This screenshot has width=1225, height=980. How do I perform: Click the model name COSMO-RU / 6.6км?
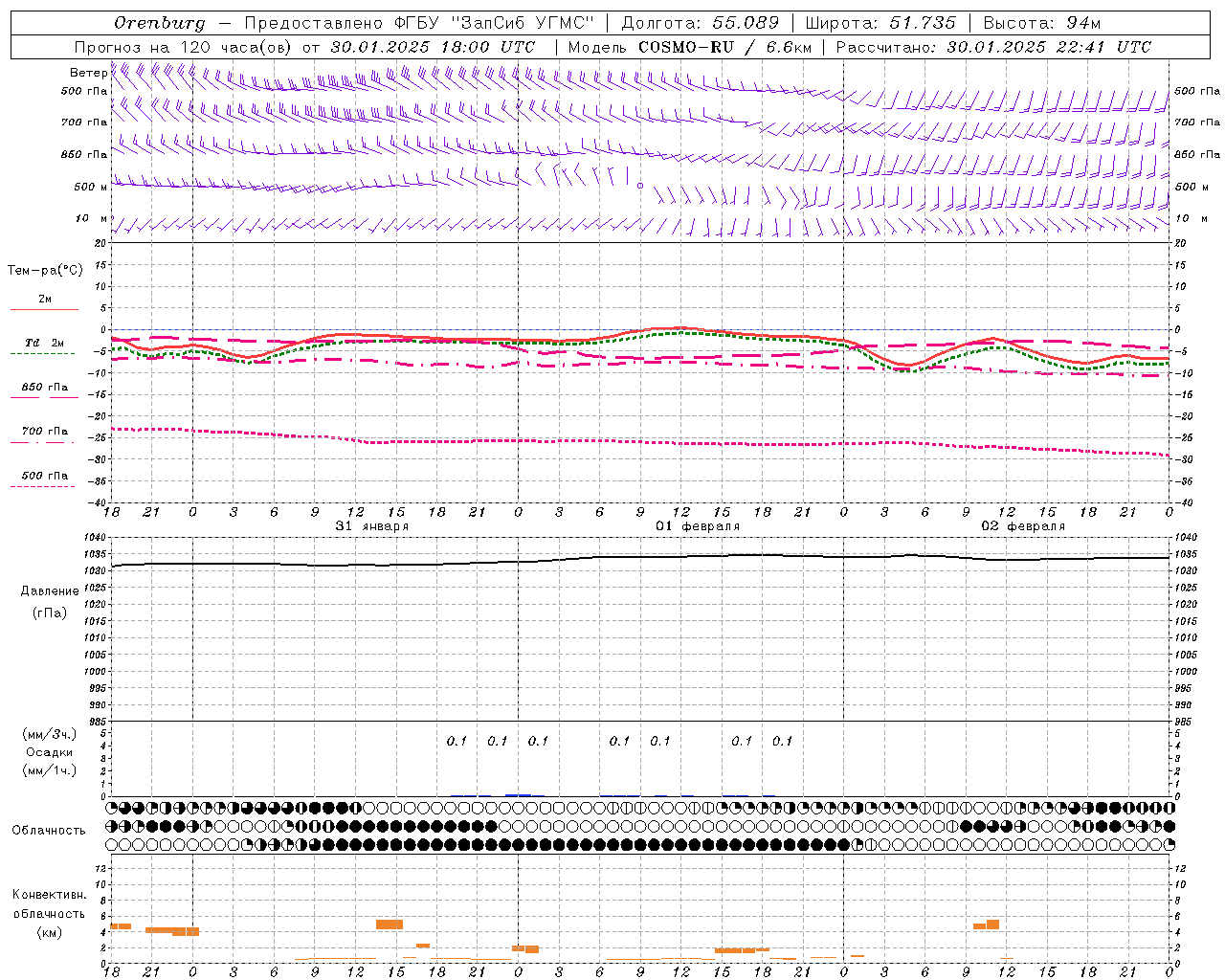725,47
